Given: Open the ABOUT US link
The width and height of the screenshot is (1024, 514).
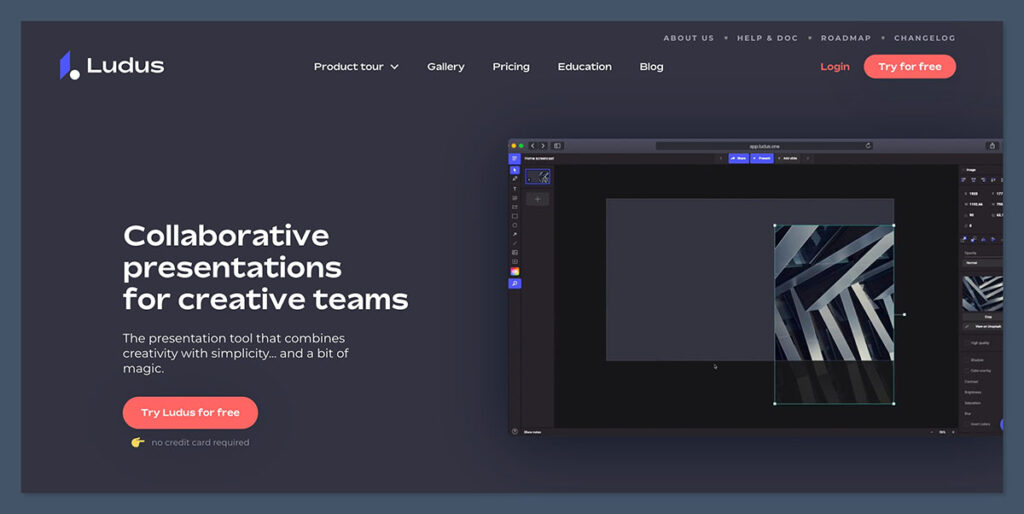Looking at the screenshot, I should [x=689, y=38].
